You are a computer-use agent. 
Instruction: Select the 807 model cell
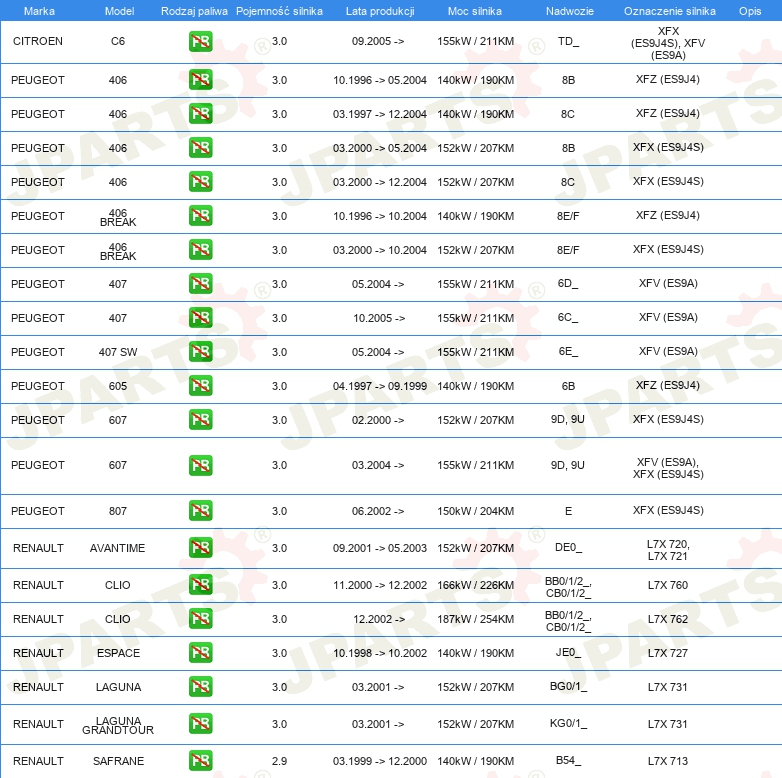click(x=118, y=511)
